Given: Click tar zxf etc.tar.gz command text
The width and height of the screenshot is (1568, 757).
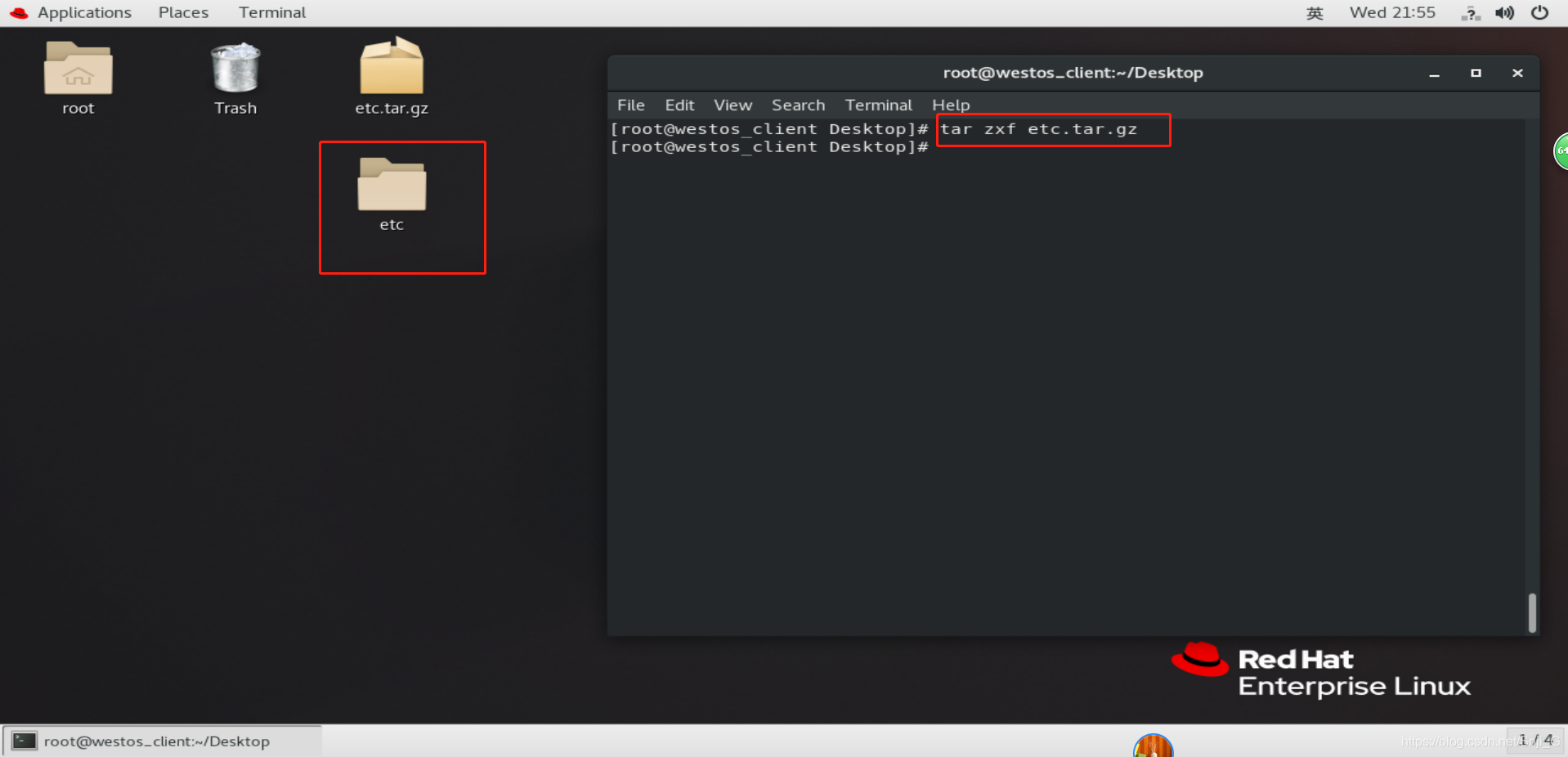Looking at the screenshot, I should coord(1038,129).
